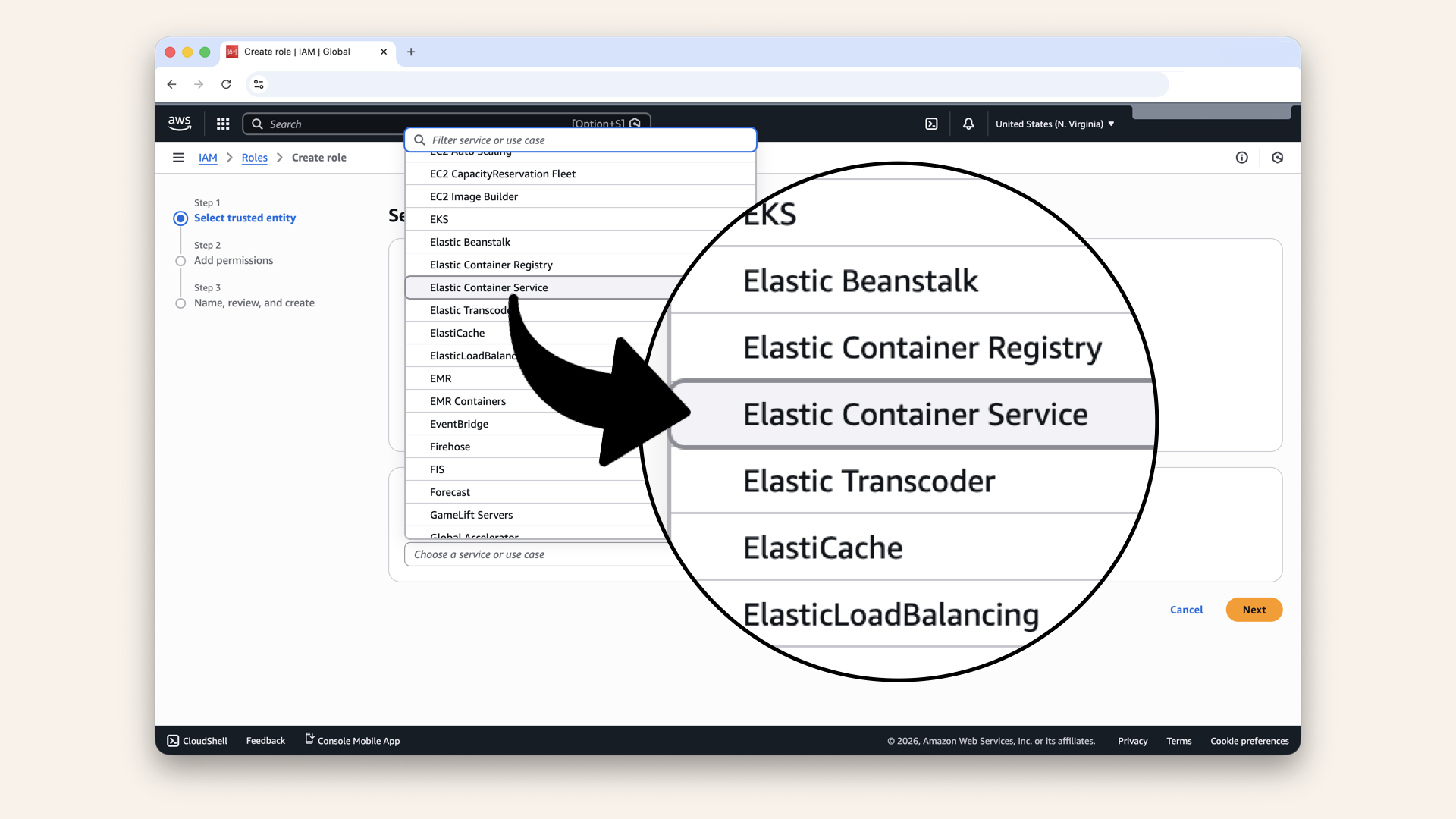Select Elastic Container Service from the list

[488, 287]
